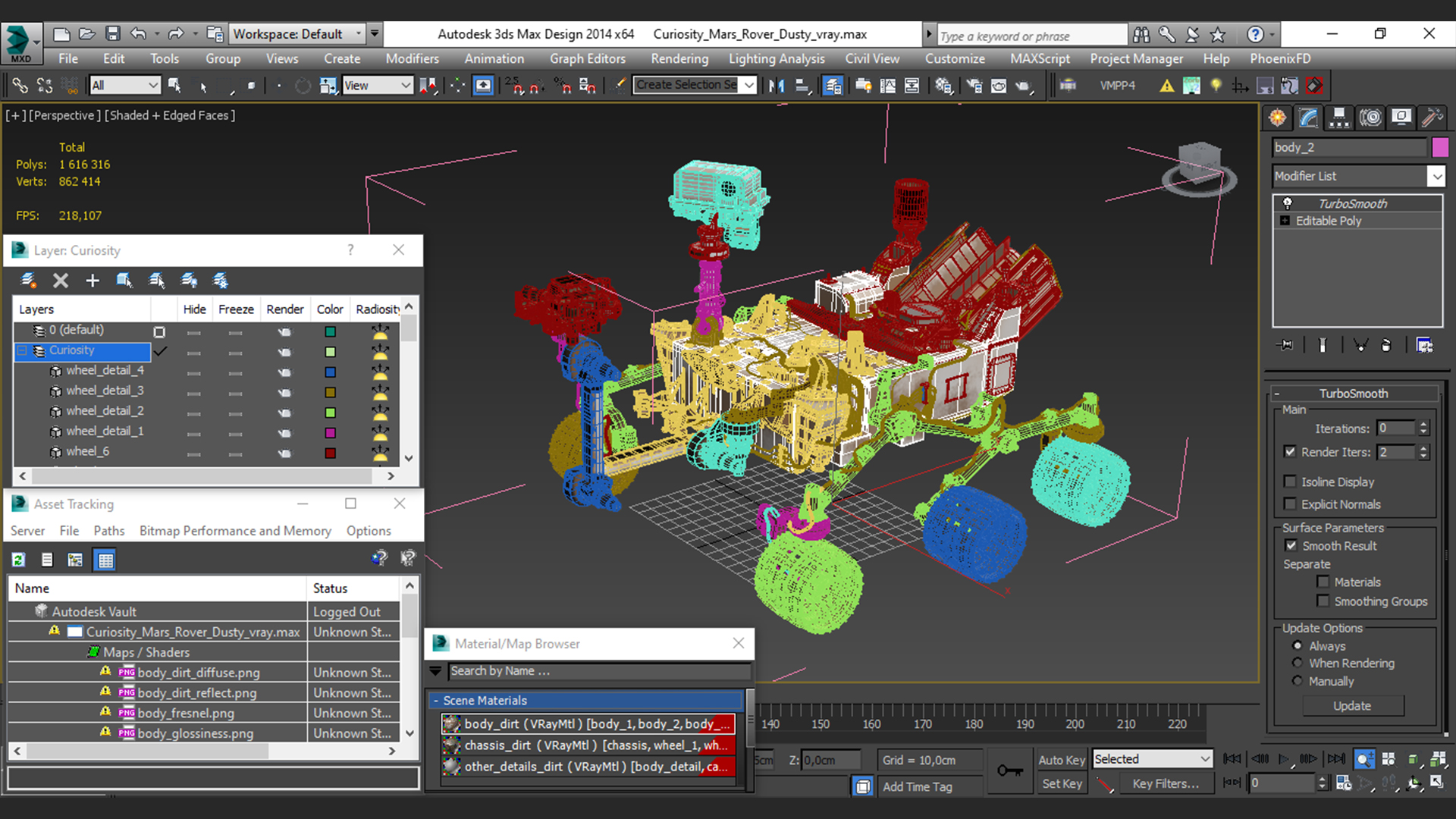Click the Open File folder icon
1456x819 pixels.
87,34
